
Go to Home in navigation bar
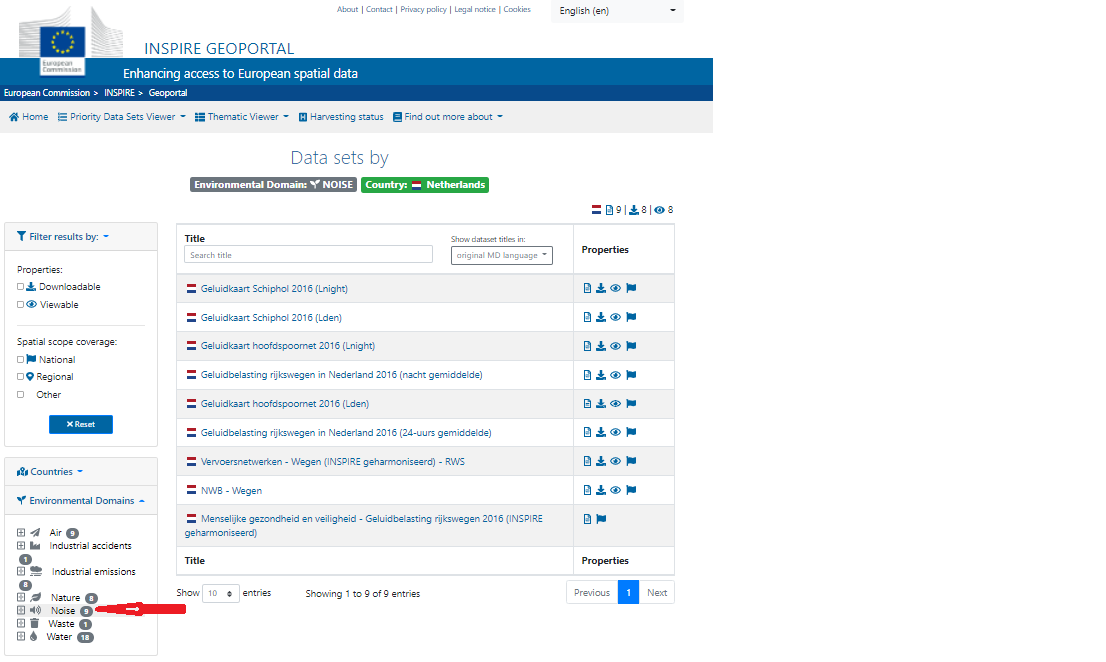pyautogui.click(x=29, y=117)
